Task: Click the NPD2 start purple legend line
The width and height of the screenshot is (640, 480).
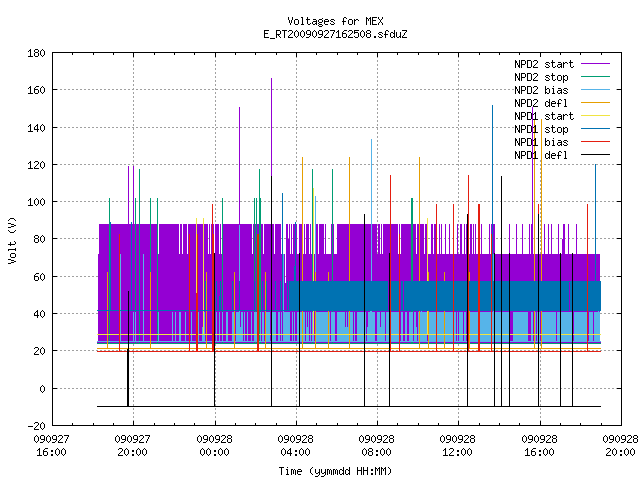Action: pos(595,64)
